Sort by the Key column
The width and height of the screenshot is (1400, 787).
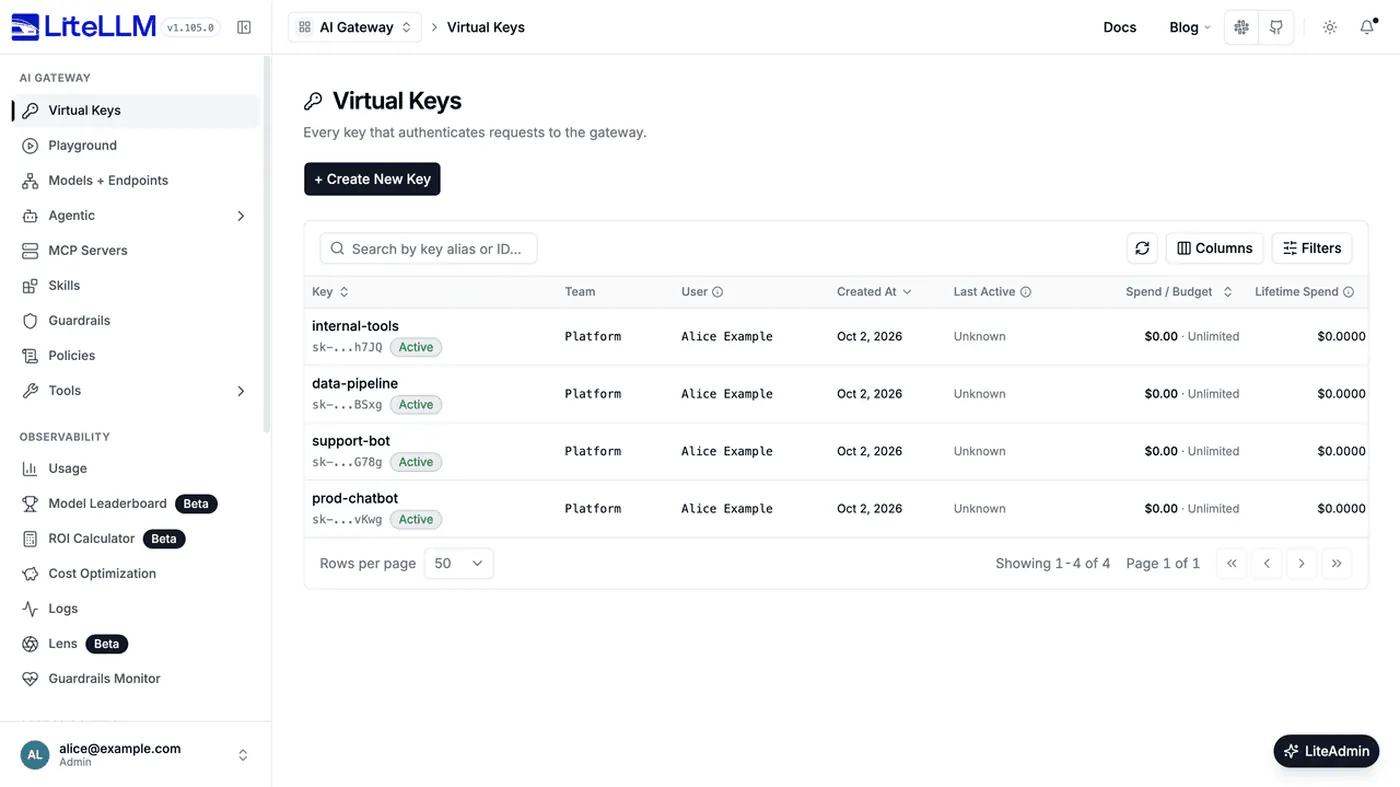(330, 292)
